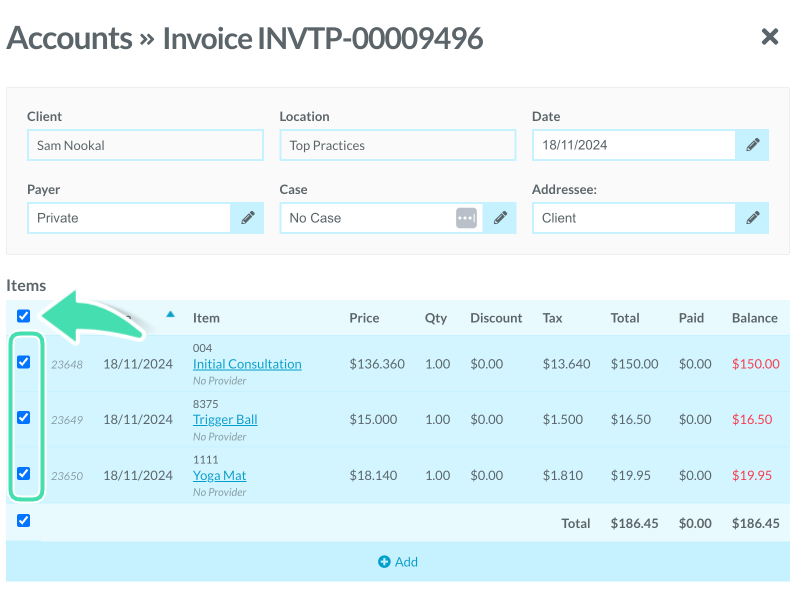Viewport: 803px width, 589px height.
Task: Click the Case field showing No Case
Action: click(382, 218)
